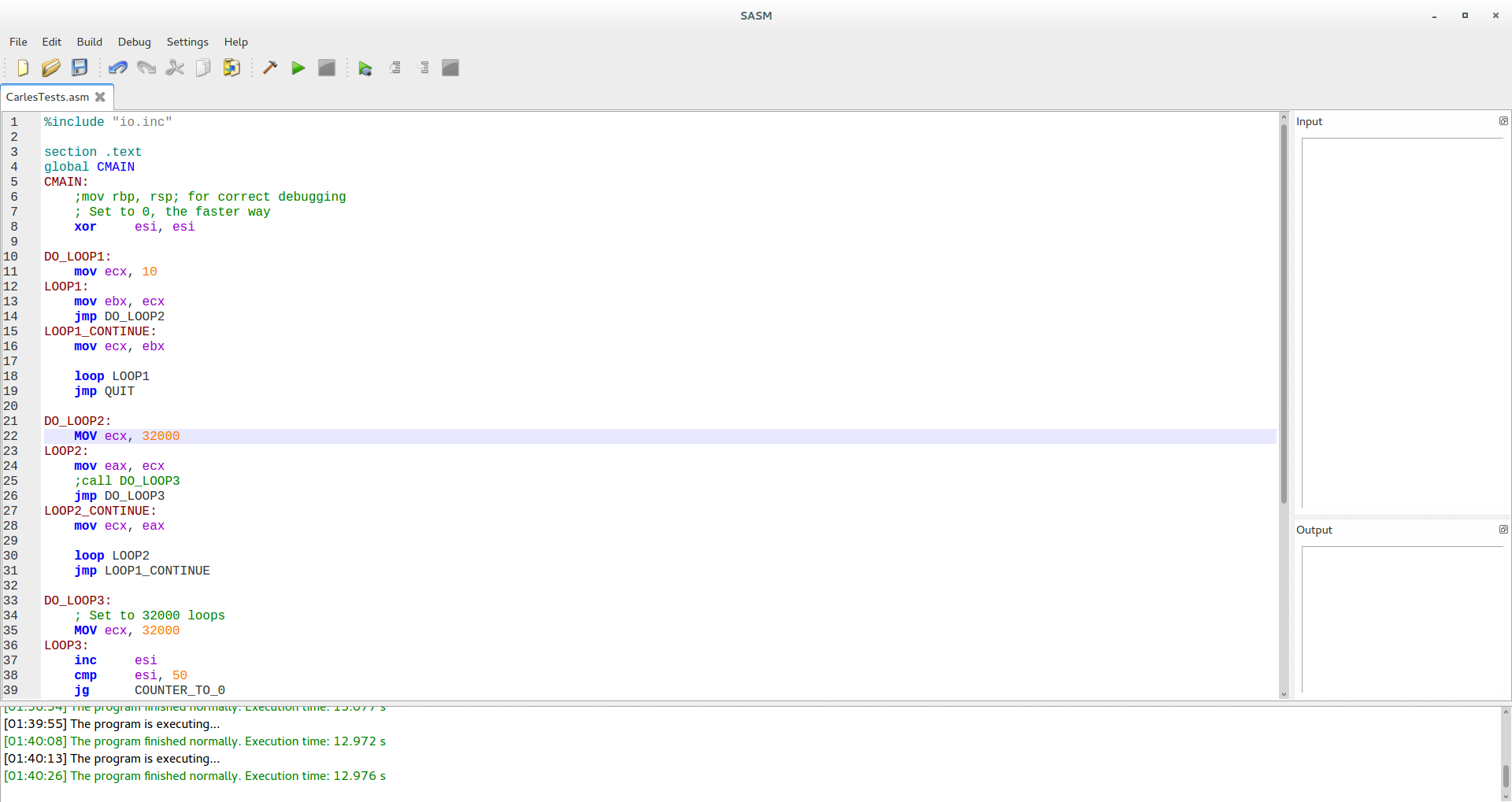Viewport: 1512px width, 802px height.
Task: Click the Open file folder icon
Action: coord(51,68)
